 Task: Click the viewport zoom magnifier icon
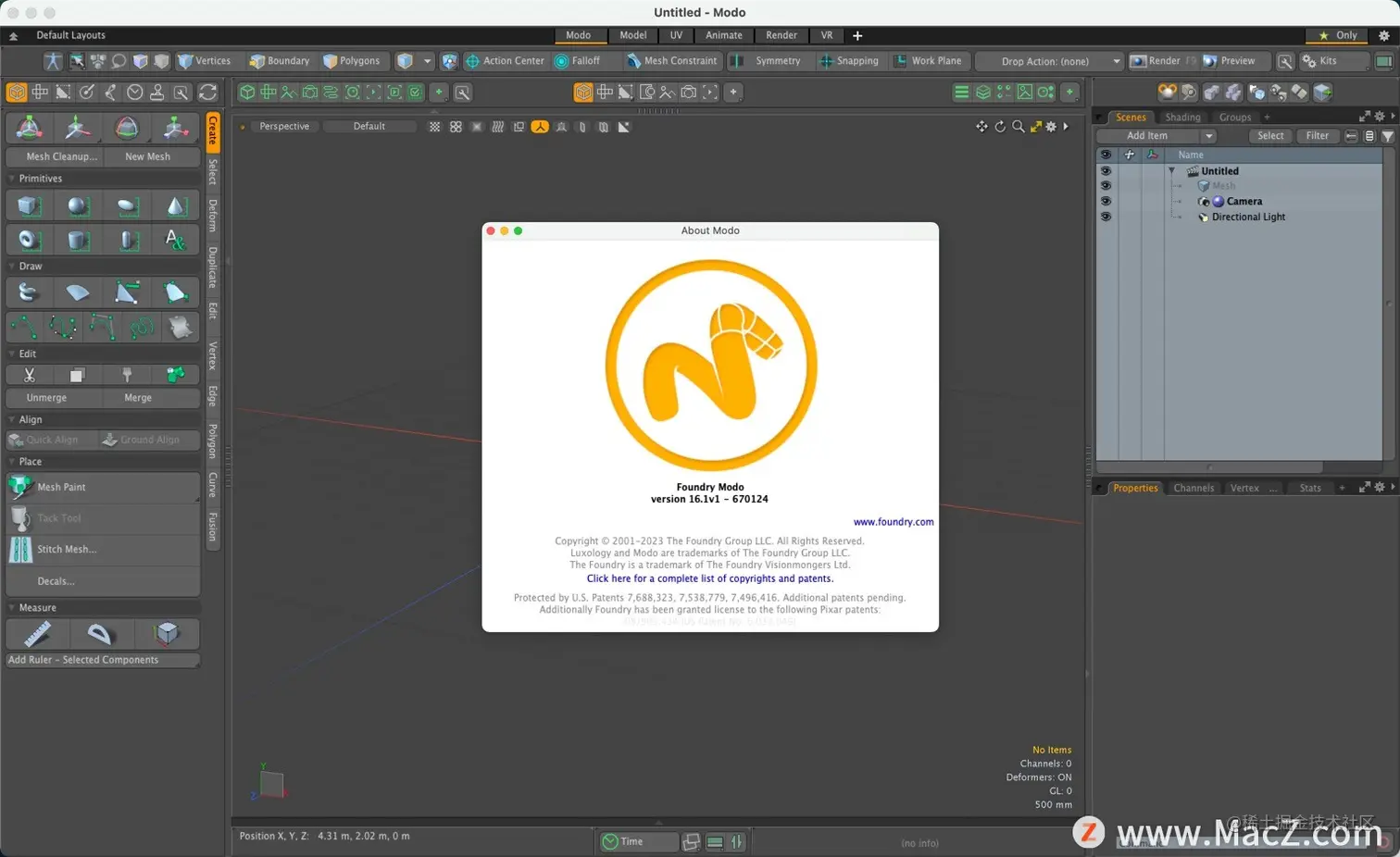click(1019, 127)
